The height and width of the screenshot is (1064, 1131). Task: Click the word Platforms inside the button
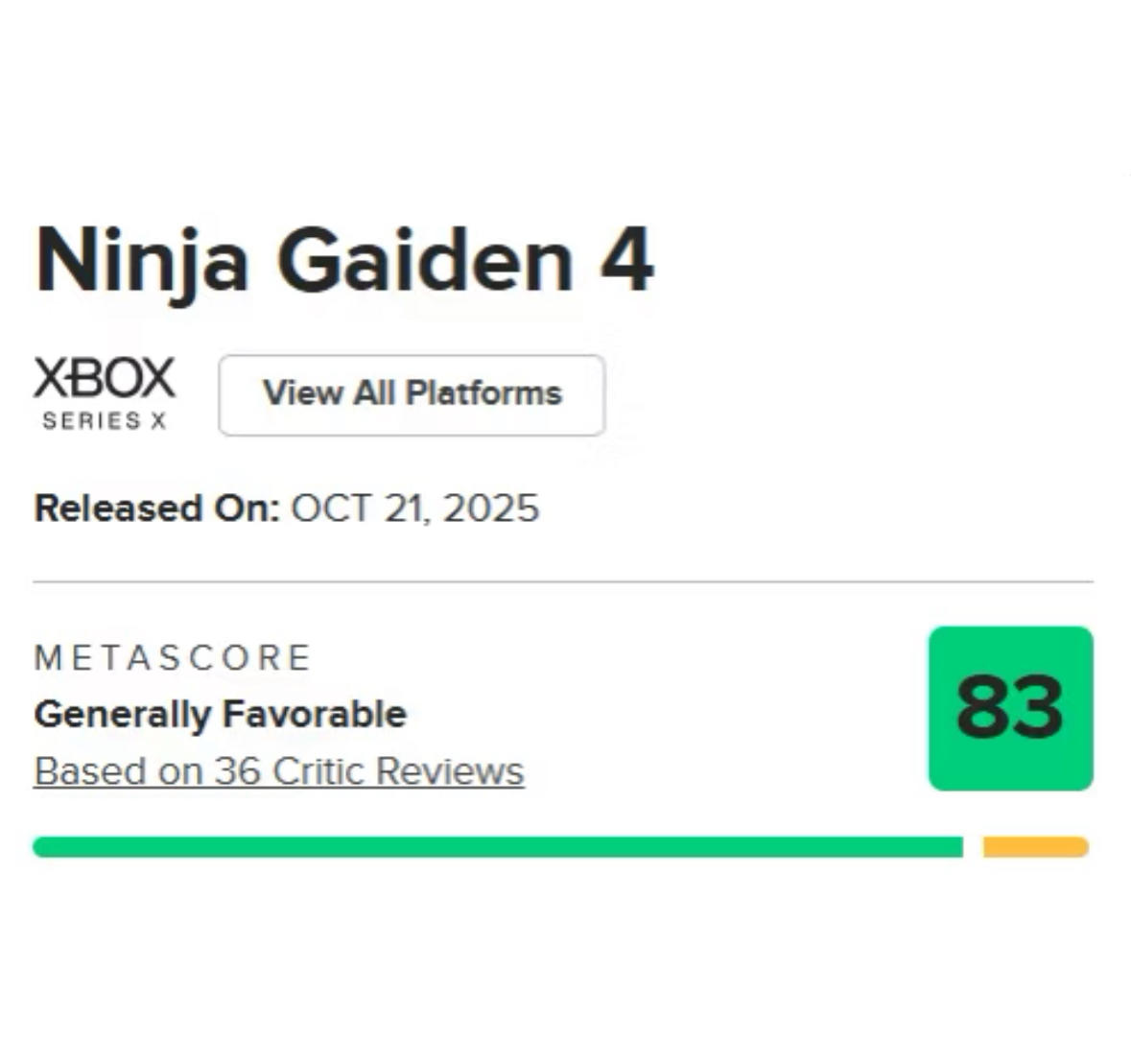(483, 393)
